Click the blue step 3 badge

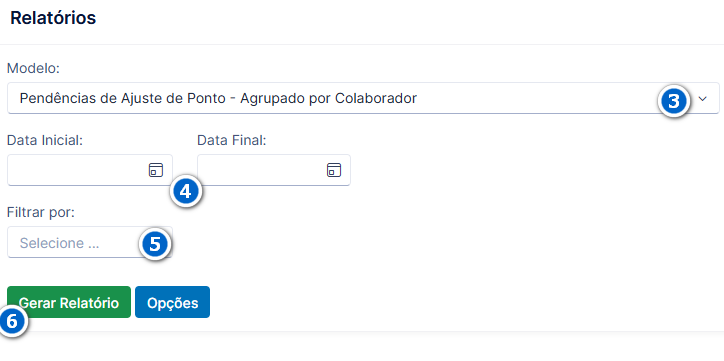coord(674,101)
